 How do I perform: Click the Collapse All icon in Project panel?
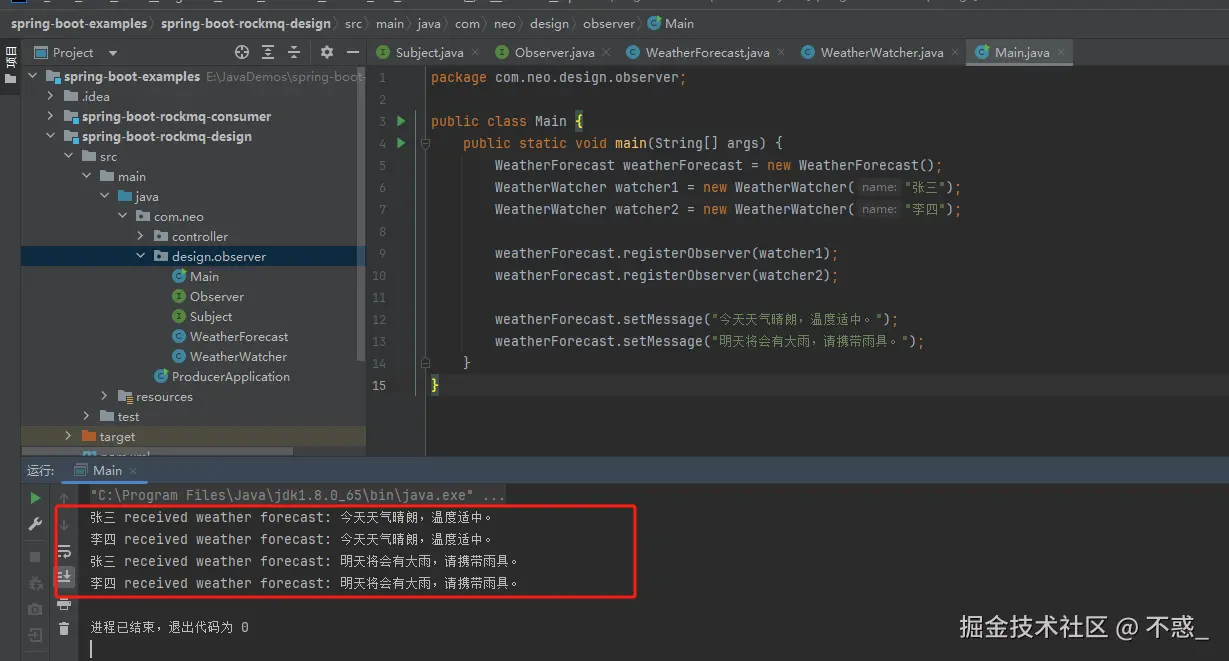click(x=294, y=52)
